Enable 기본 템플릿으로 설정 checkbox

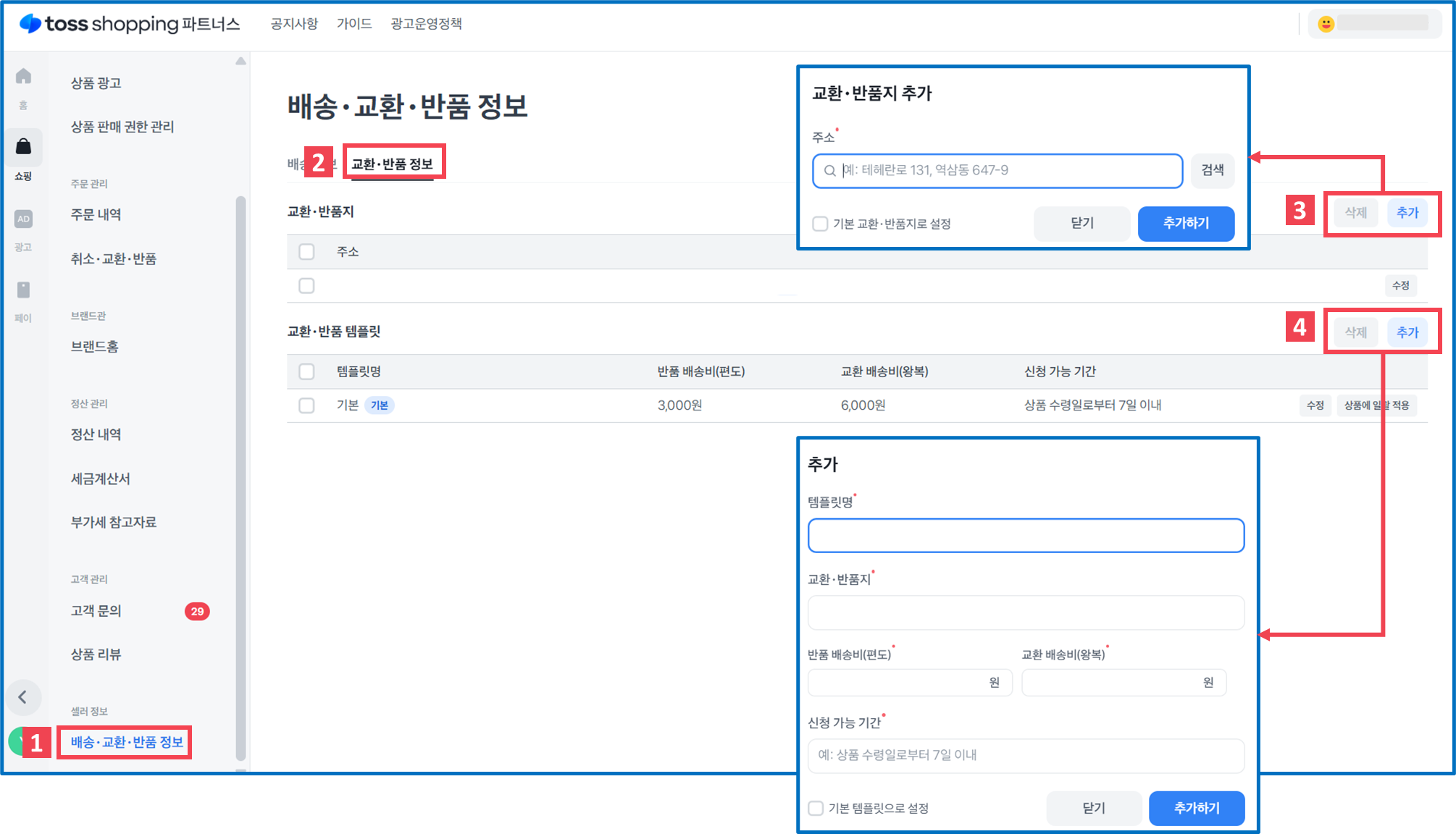click(816, 808)
